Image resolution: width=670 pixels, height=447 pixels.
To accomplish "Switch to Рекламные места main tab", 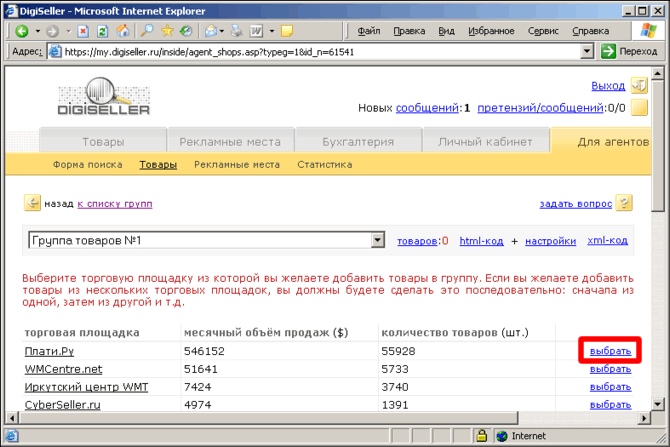I will click(x=230, y=141).
